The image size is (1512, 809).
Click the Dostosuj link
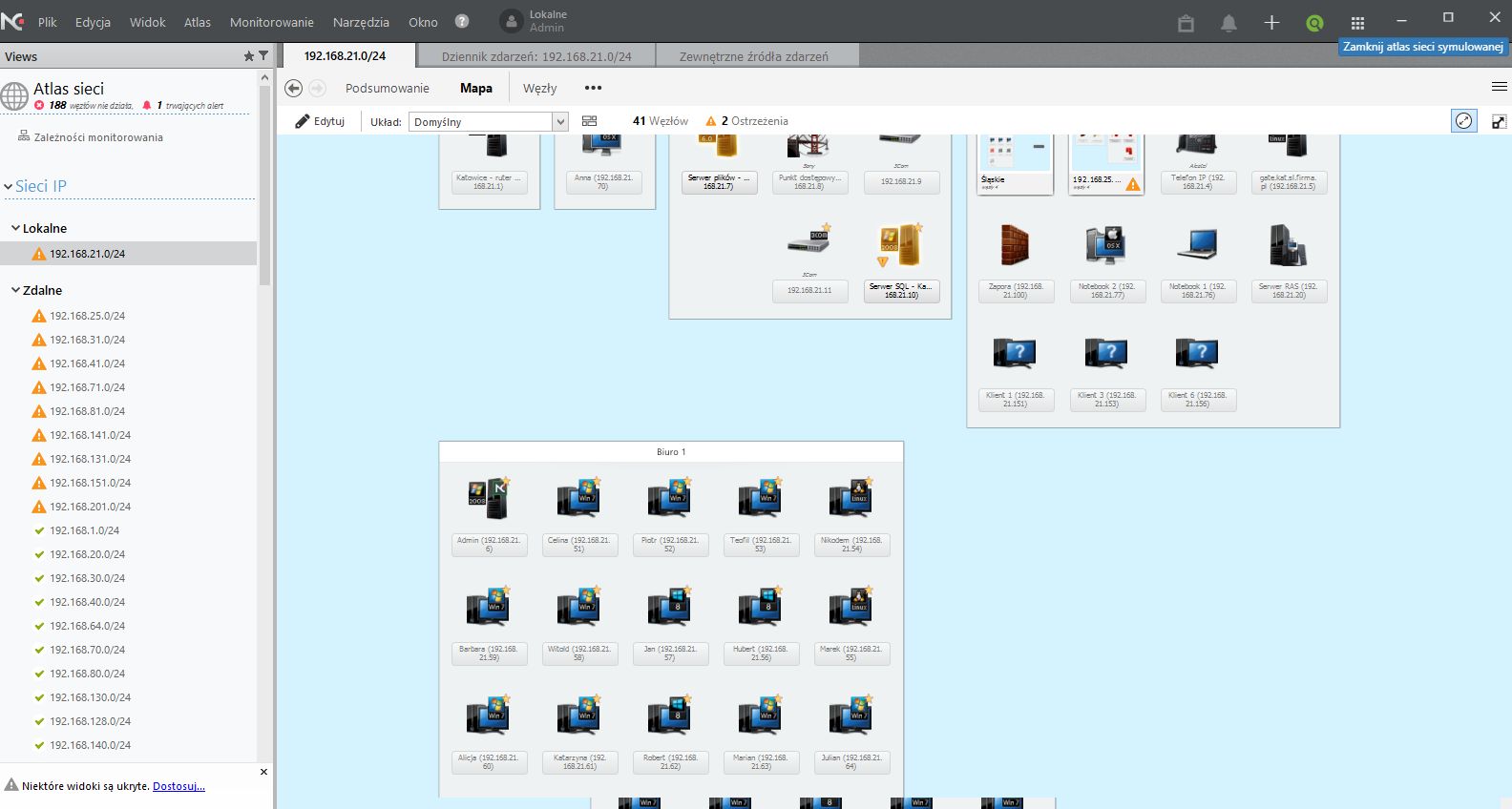tap(178, 786)
